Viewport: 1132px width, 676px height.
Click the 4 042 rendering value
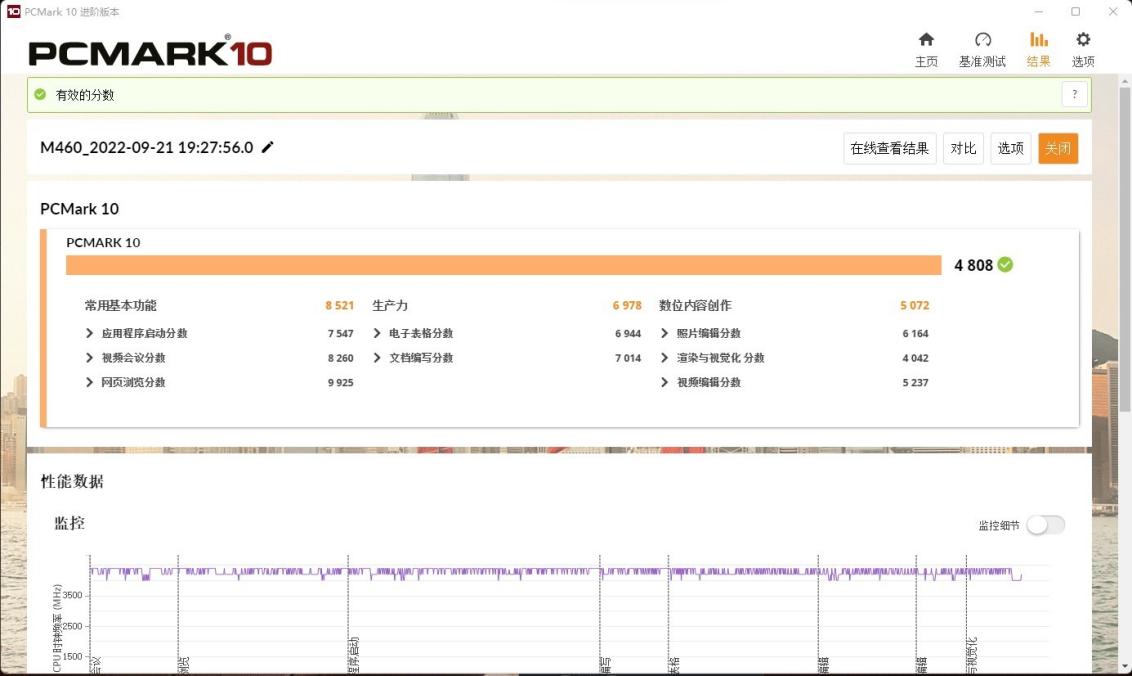[915, 358]
